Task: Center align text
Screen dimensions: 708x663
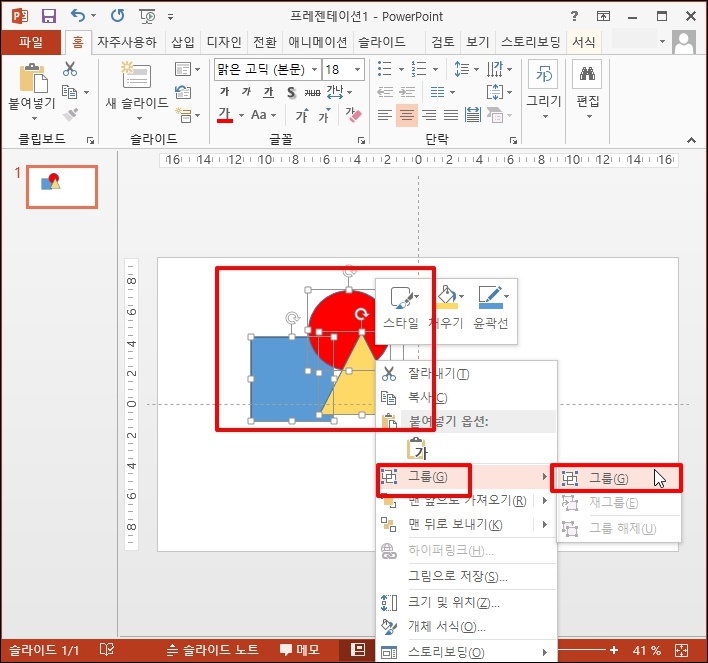Action: [407, 115]
